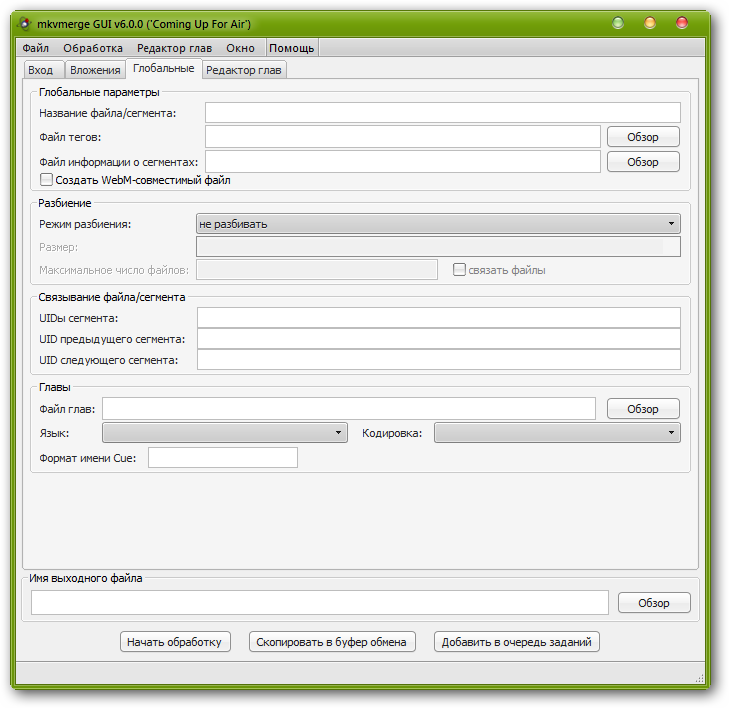Viewport: 729px width, 708px height.
Task: Click Скопировать в буфер обмена button
Action: [x=332, y=642]
